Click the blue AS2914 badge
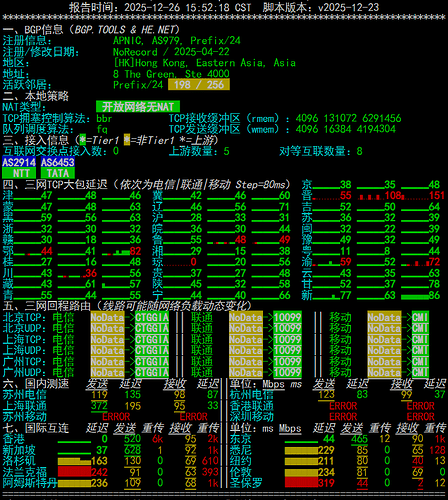The image size is (448, 500). pos(19,162)
